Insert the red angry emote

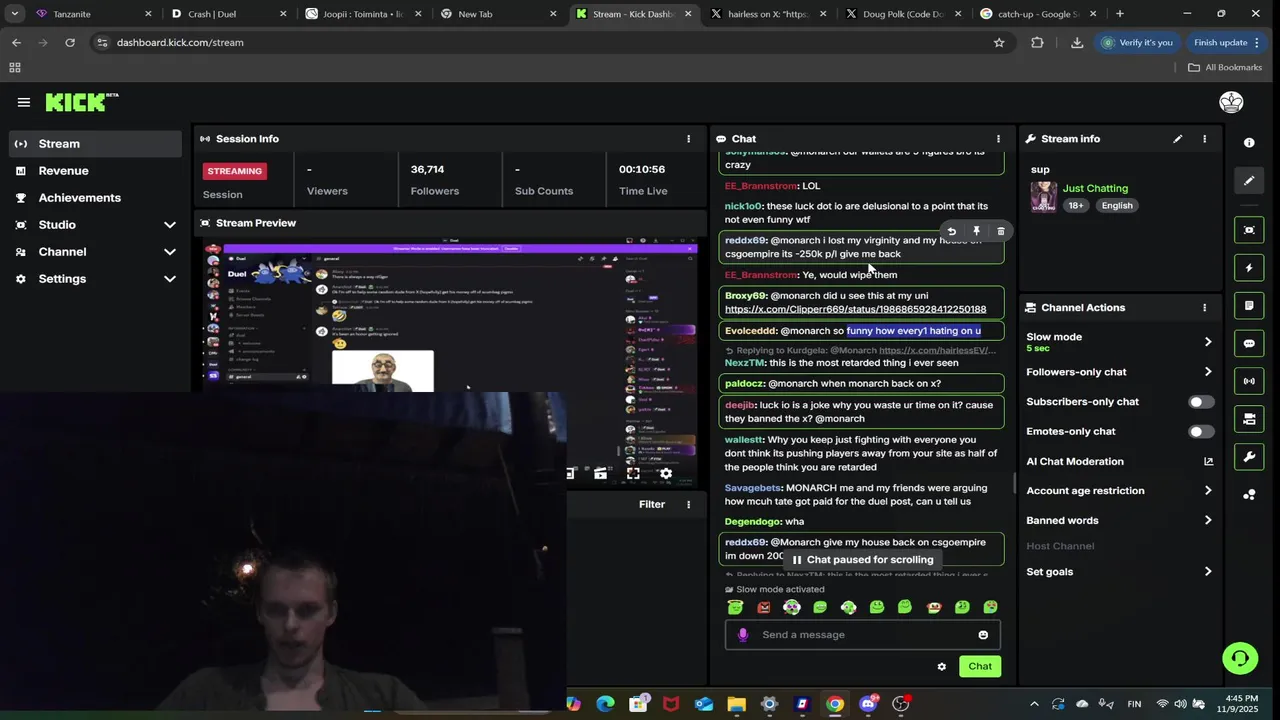click(764, 607)
